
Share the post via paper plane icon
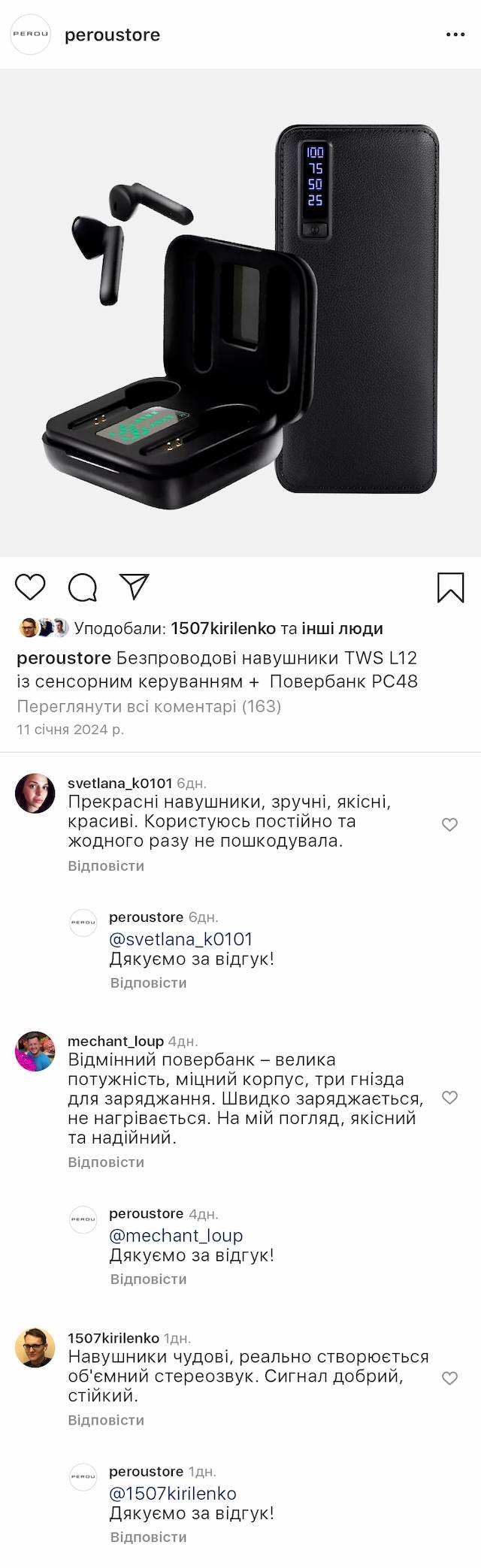tap(135, 587)
